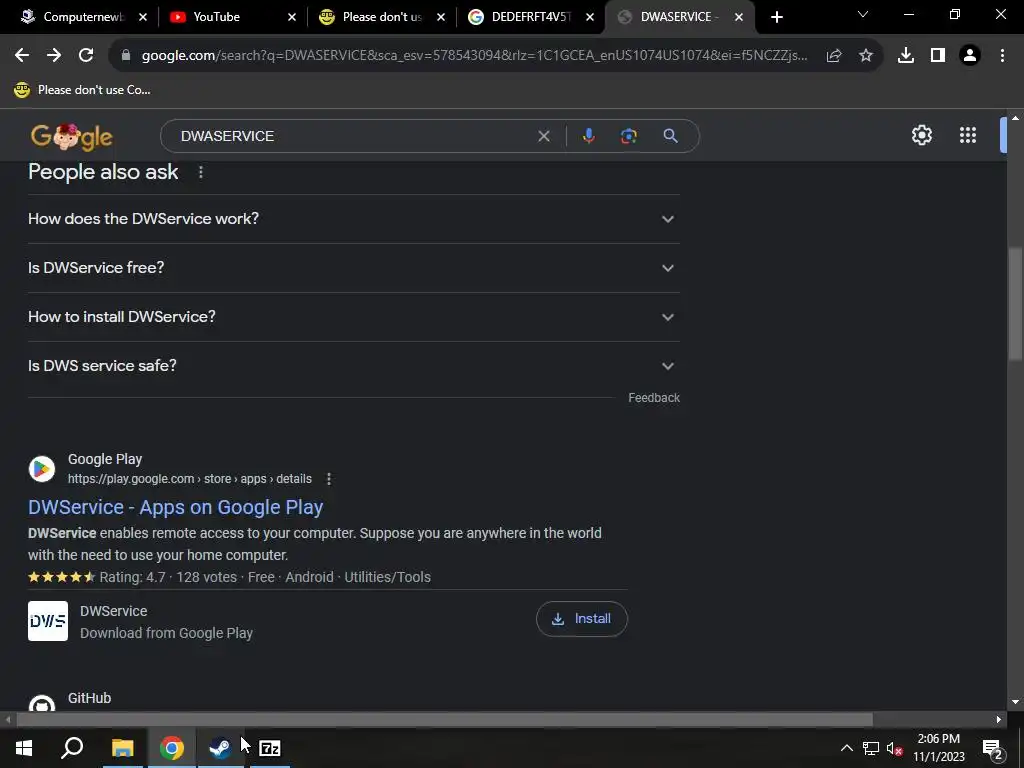Click the Feedback link
Image resolution: width=1024 pixels, height=768 pixels.
654,398
